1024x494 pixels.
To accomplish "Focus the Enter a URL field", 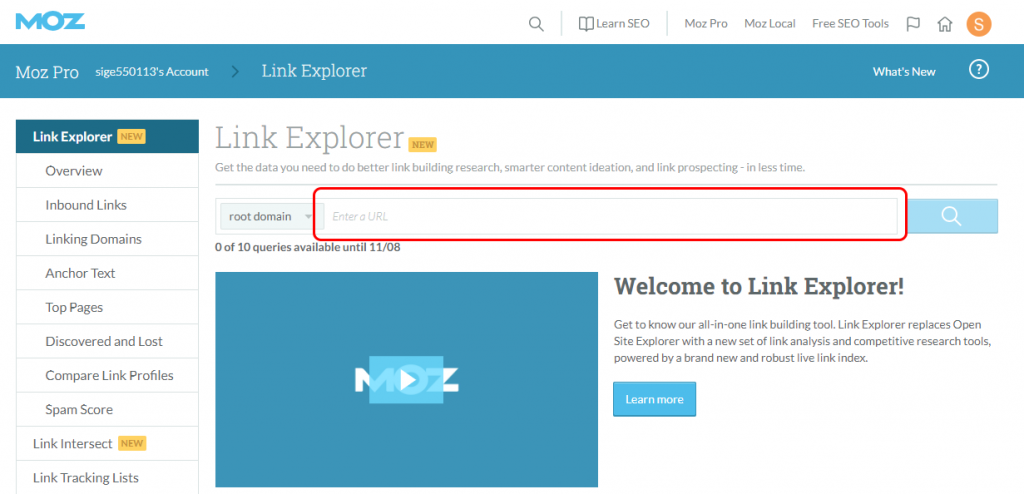I will pos(611,216).
